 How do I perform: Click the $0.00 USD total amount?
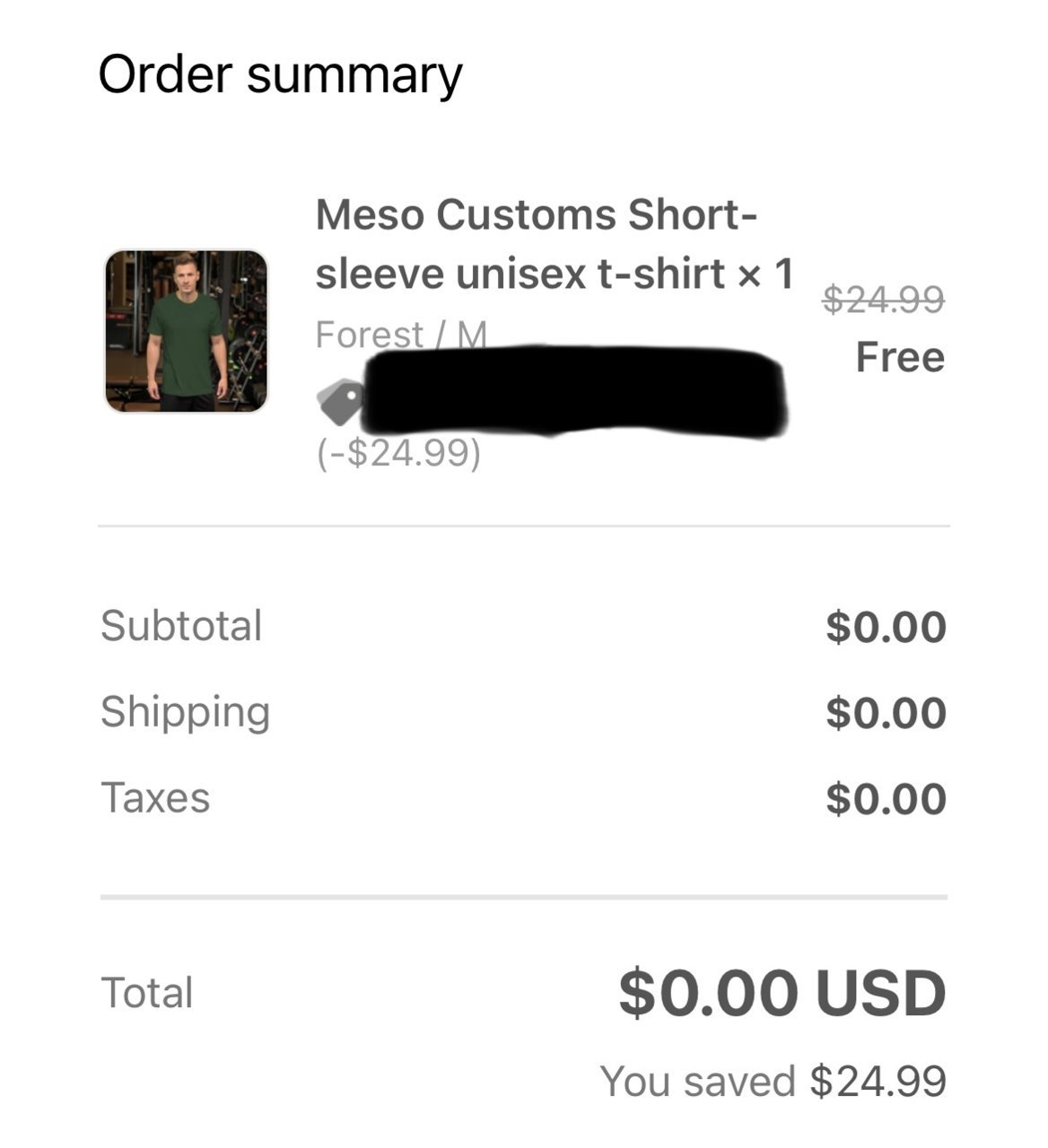pyautogui.click(x=782, y=993)
